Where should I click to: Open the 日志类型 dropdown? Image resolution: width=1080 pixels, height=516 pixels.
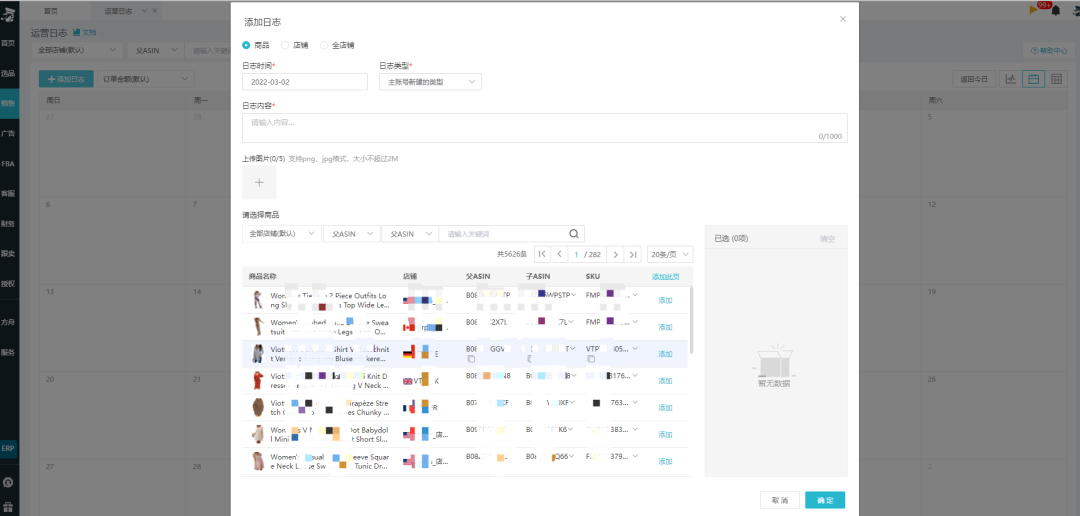(430, 82)
